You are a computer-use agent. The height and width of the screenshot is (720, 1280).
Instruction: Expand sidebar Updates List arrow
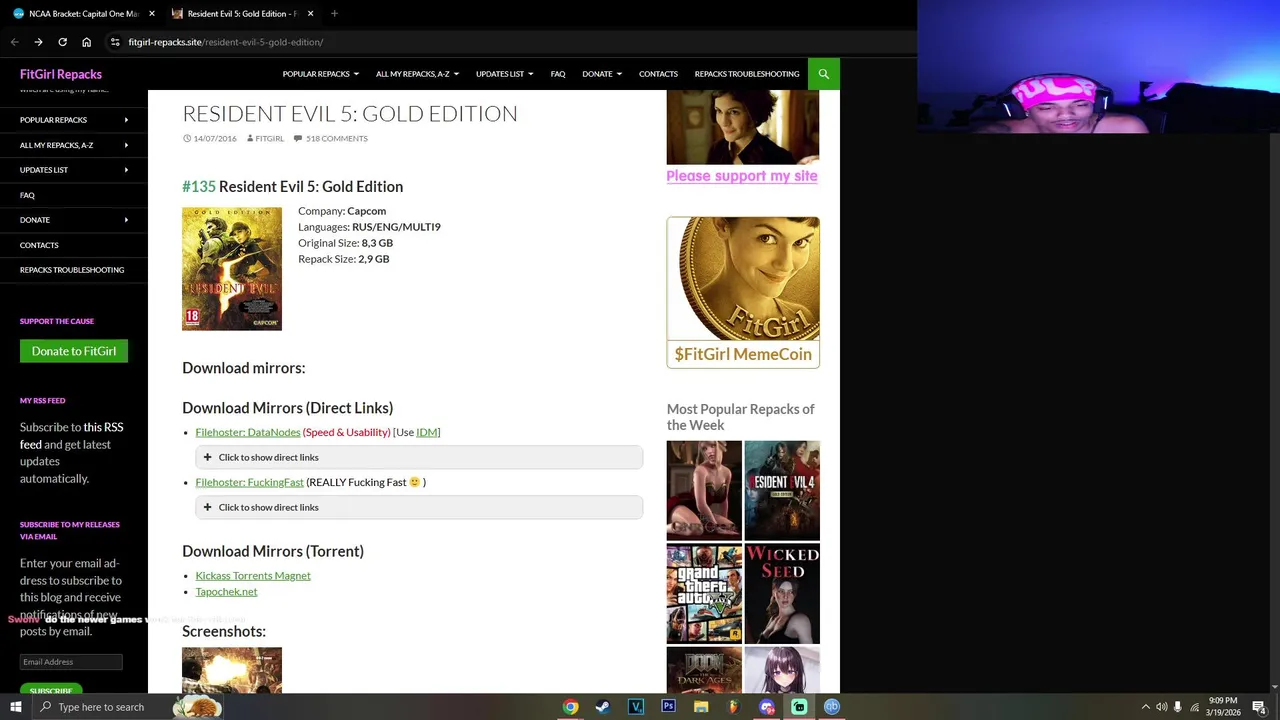pos(126,170)
